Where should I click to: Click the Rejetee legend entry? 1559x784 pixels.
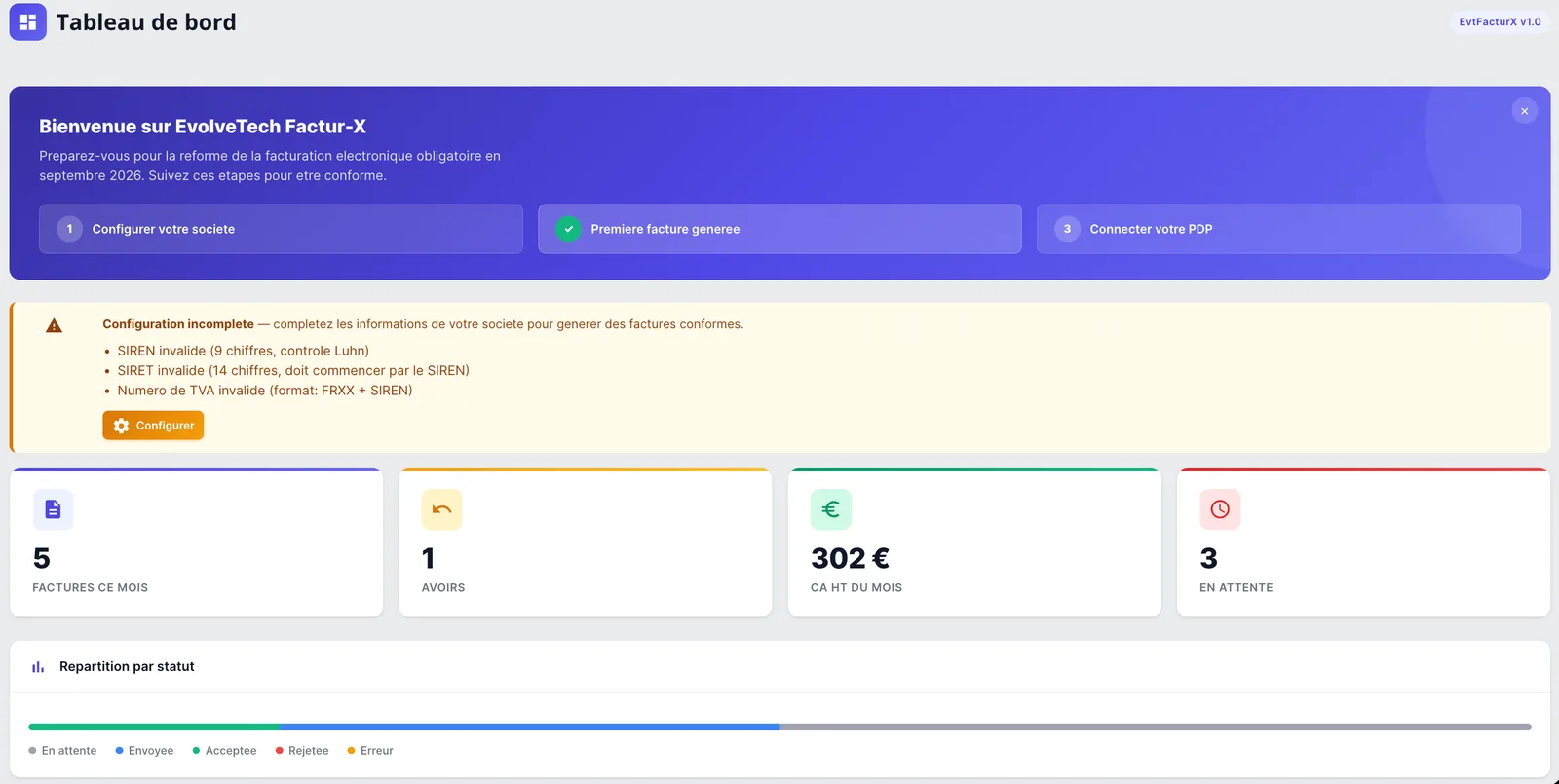pos(302,751)
